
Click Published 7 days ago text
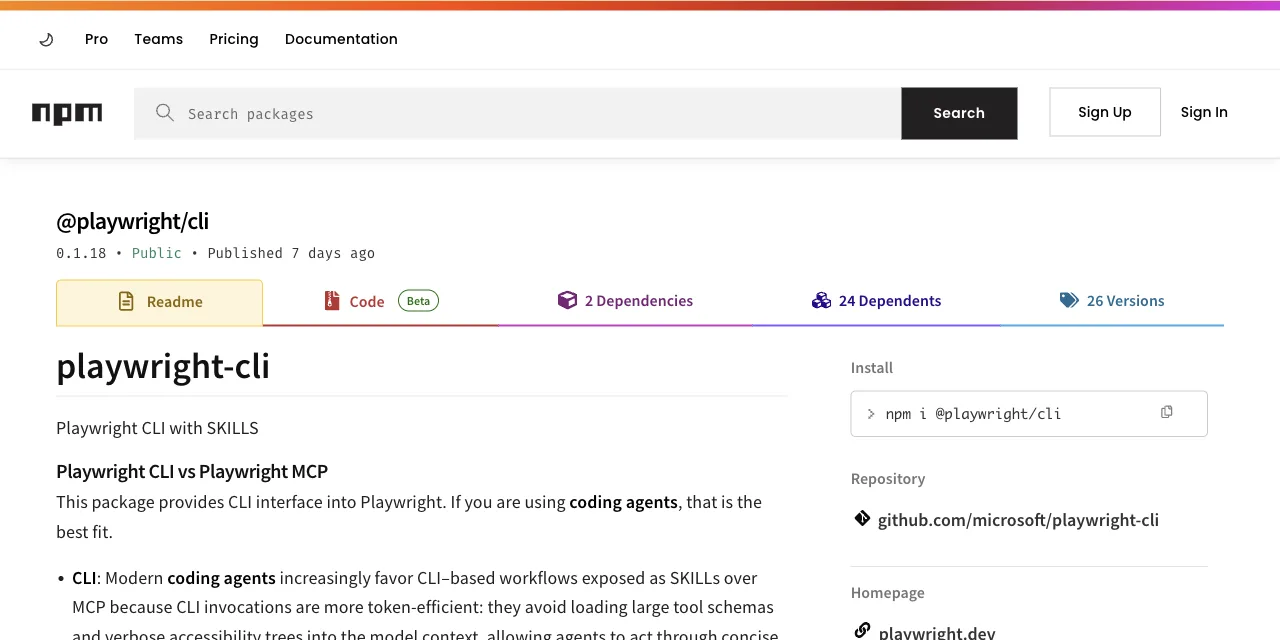tap(291, 253)
